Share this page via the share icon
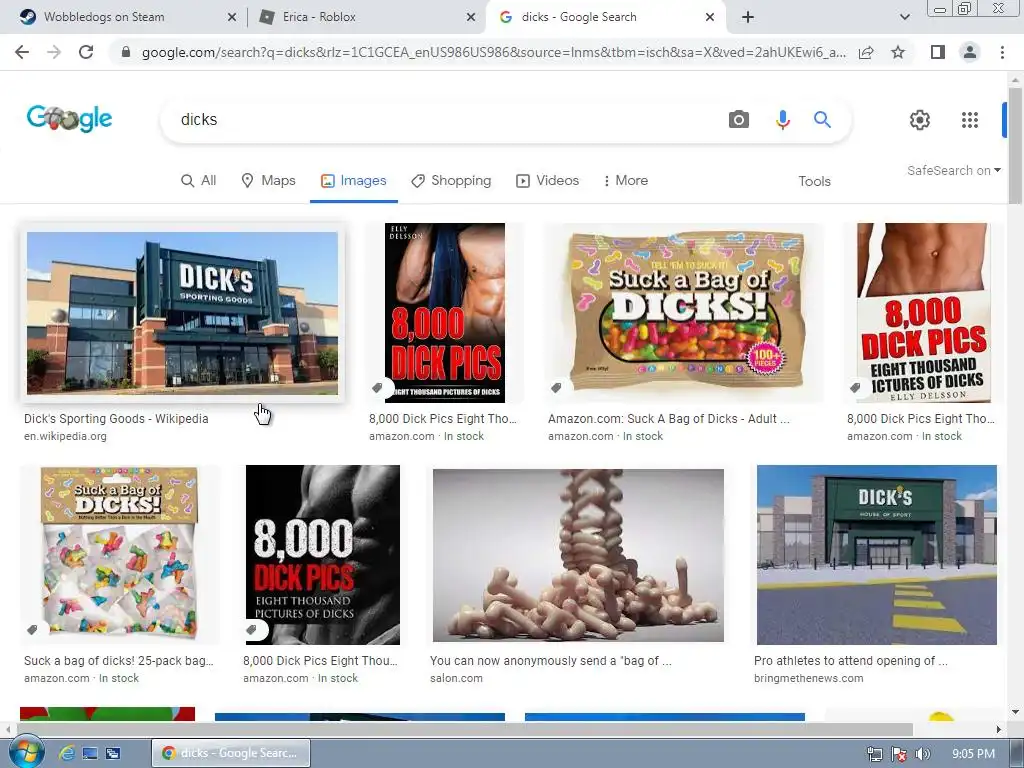Screen dimensions: 1024x768 coord(866,52)
